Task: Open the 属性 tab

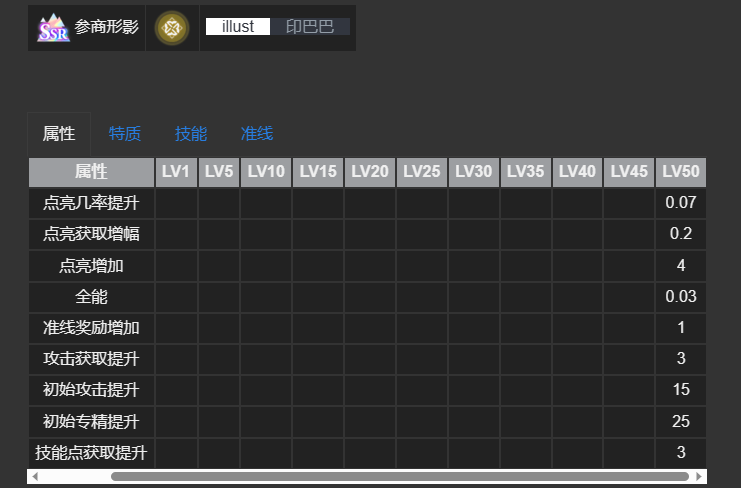Action: 59,133
